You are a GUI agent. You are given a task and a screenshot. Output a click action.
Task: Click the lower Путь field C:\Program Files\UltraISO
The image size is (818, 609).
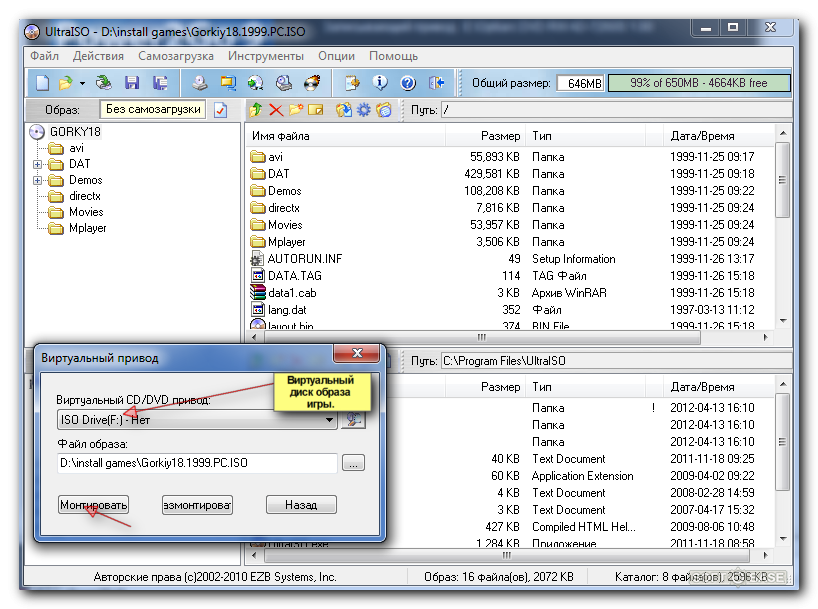point(616,361)
